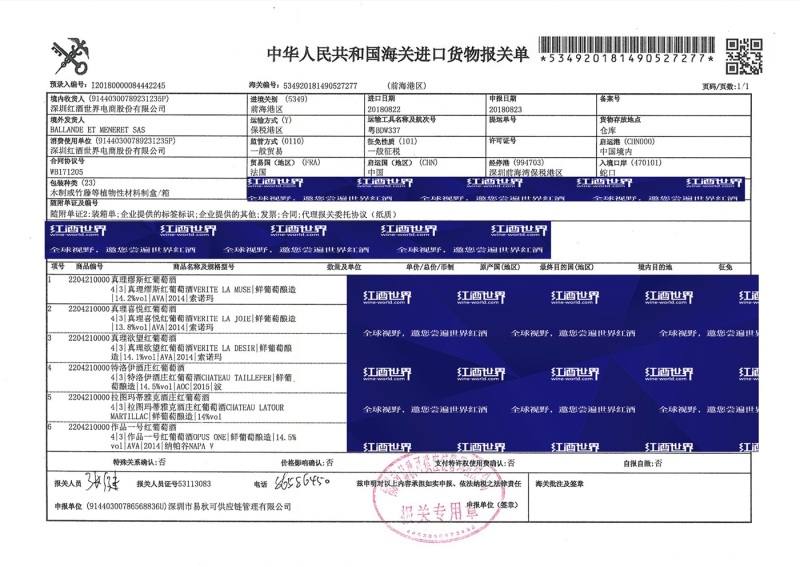
Task: Click the QR code at top right
Action: [x=743, y=55]
